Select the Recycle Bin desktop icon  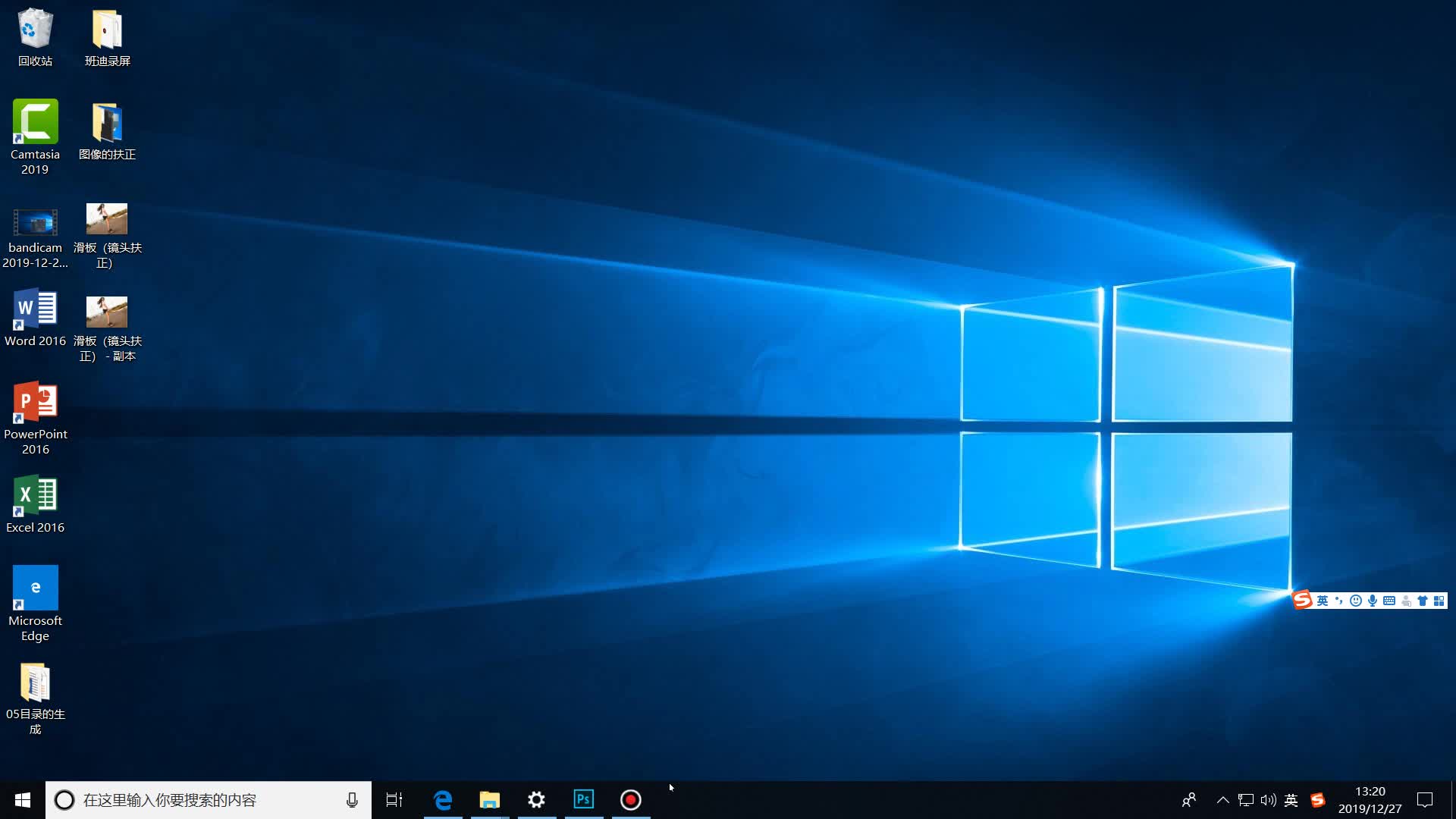35,38
